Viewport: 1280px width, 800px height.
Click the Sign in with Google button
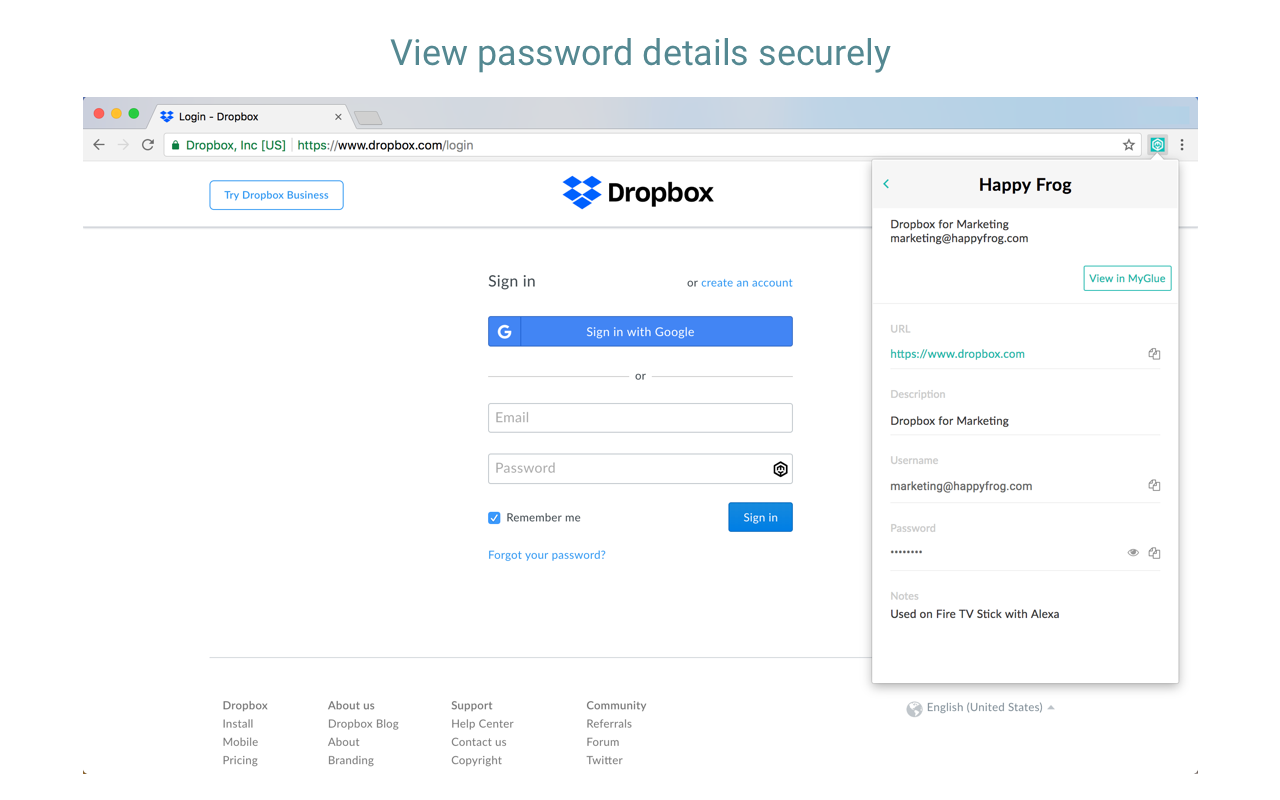pos(640,331)
